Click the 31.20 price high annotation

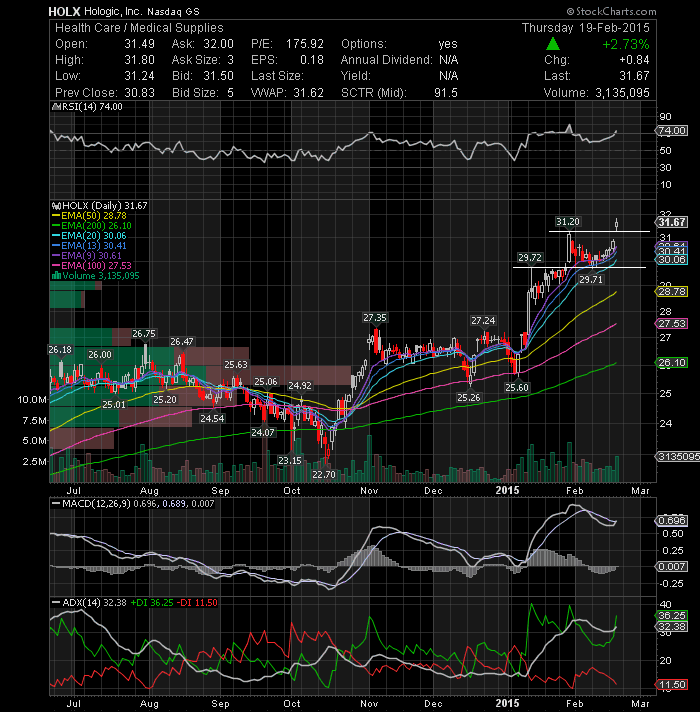pos(568,222)
